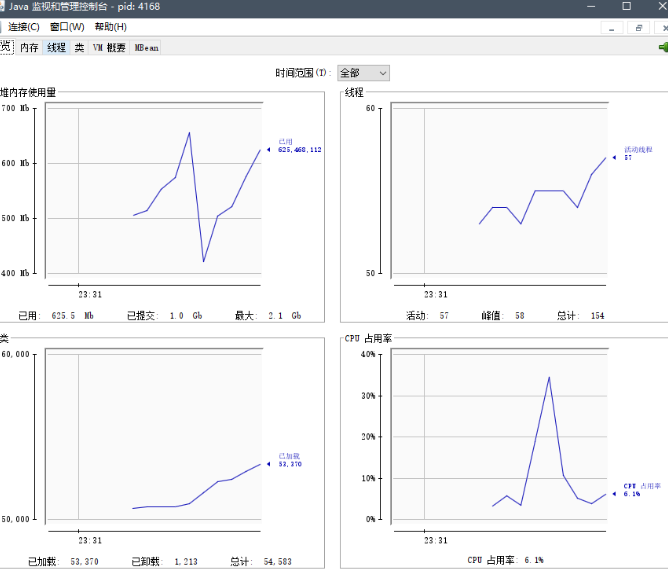668x570 pixels.
Task: Open the 帮助(H) menu
Action: tap(110, 27)
